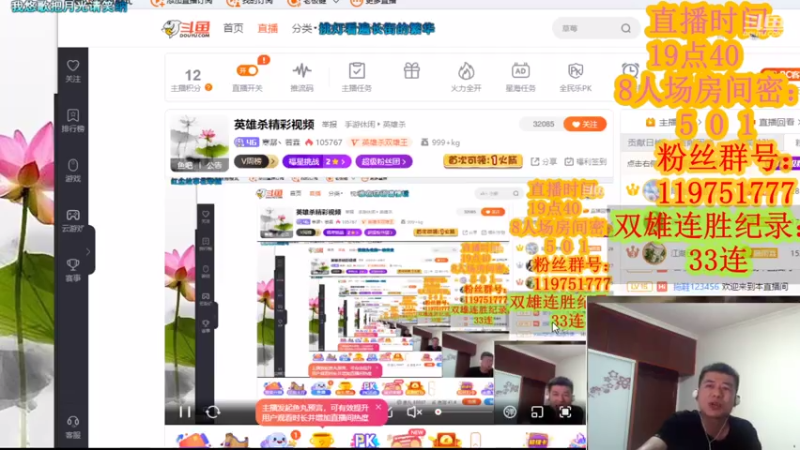Open the 超级粉丝团 fan club badge
Image resolution: width=800 pixels, height=450 pixels.
tap(384, 161)
